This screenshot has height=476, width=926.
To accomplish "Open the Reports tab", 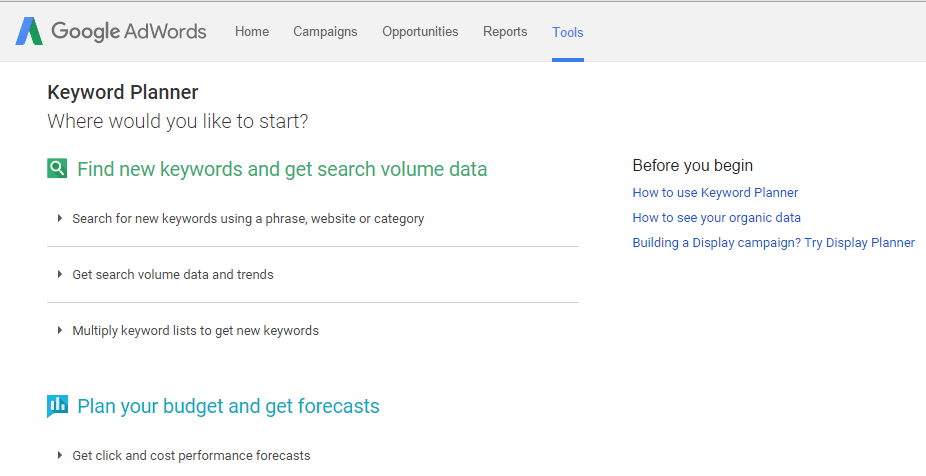I will click(505, 32).
